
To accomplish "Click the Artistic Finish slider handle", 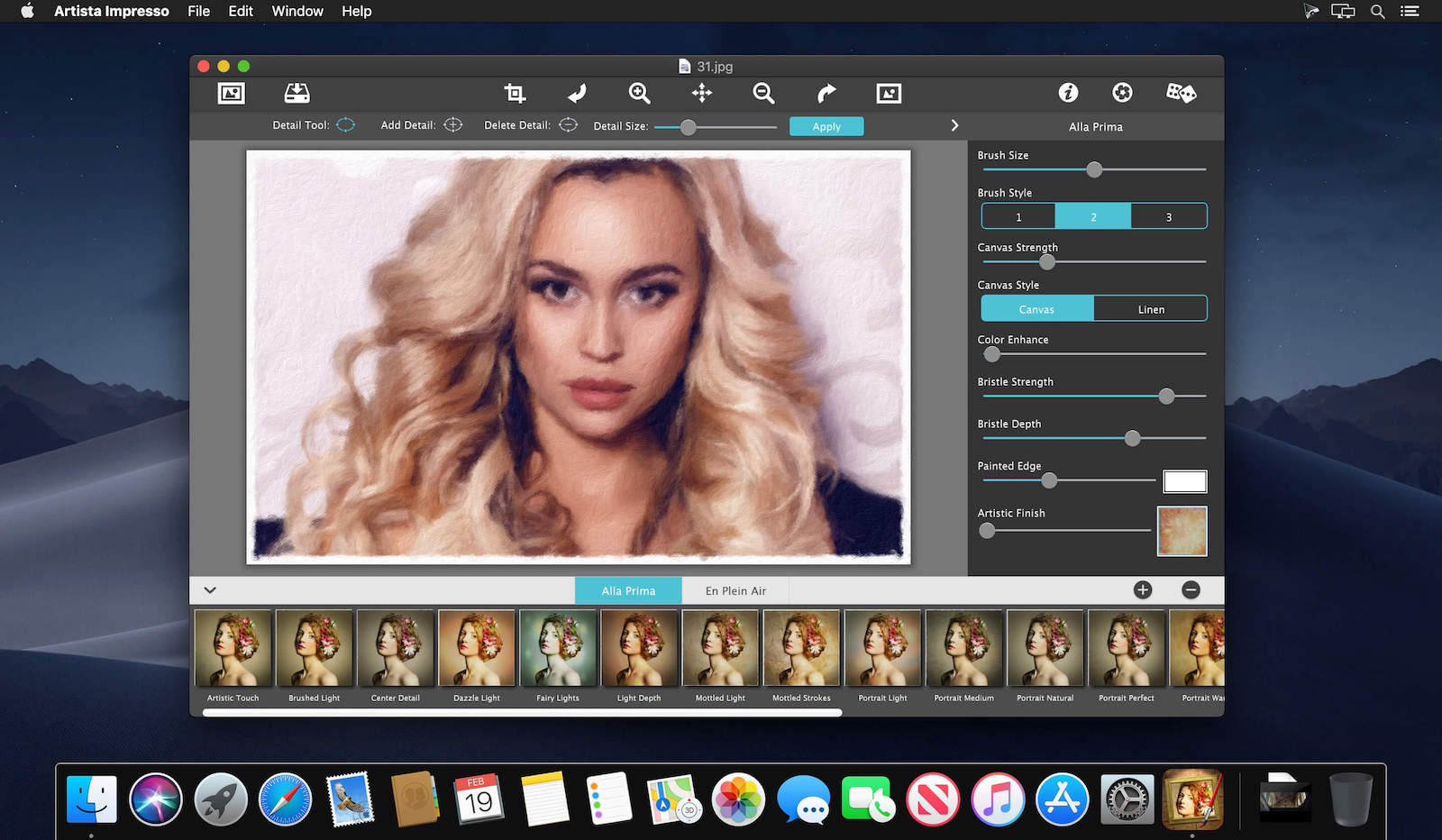I will point(988,531).
